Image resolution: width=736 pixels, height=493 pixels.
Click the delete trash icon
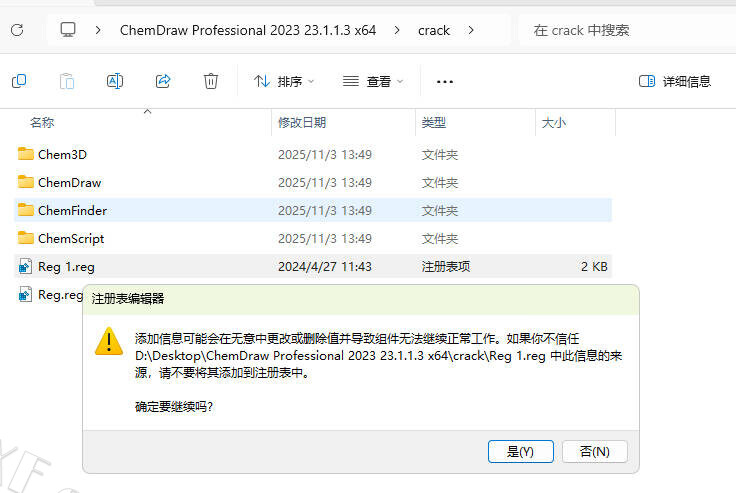[211, 81]
